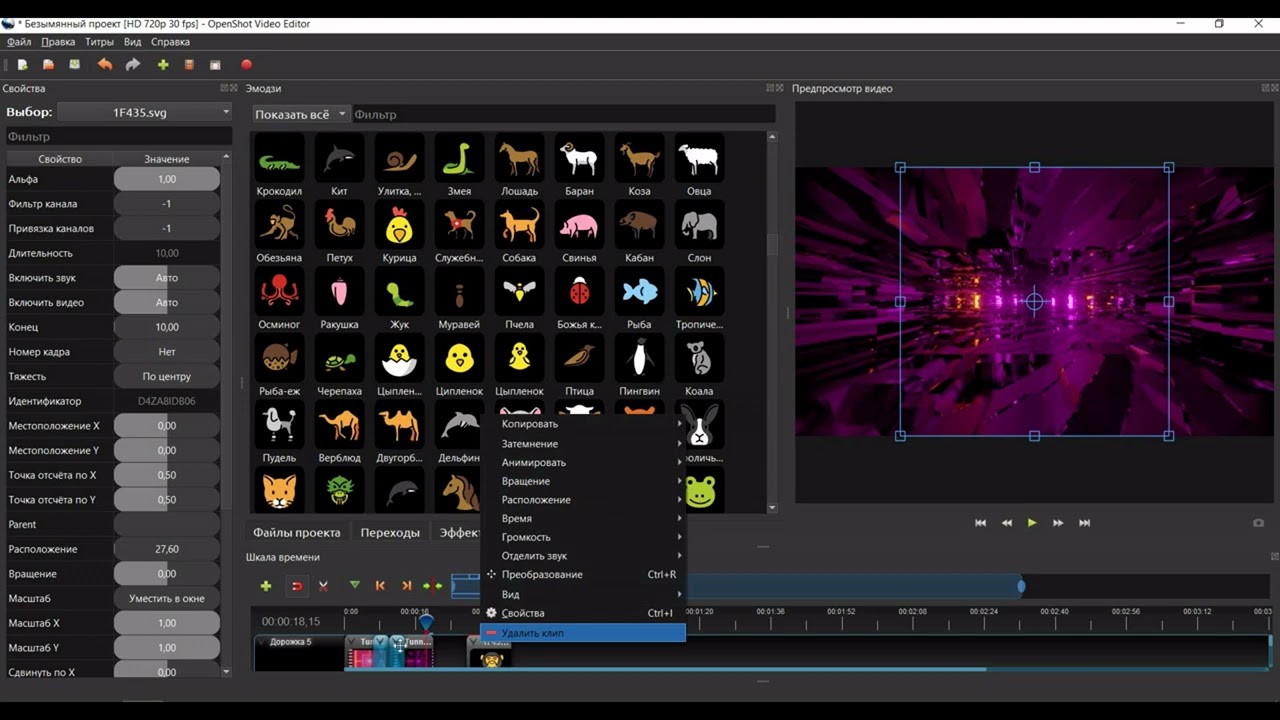Viewport: 1280px width, 720px height.
Task: Click Удалить клип in the context menu
Action: pos(583,633)
